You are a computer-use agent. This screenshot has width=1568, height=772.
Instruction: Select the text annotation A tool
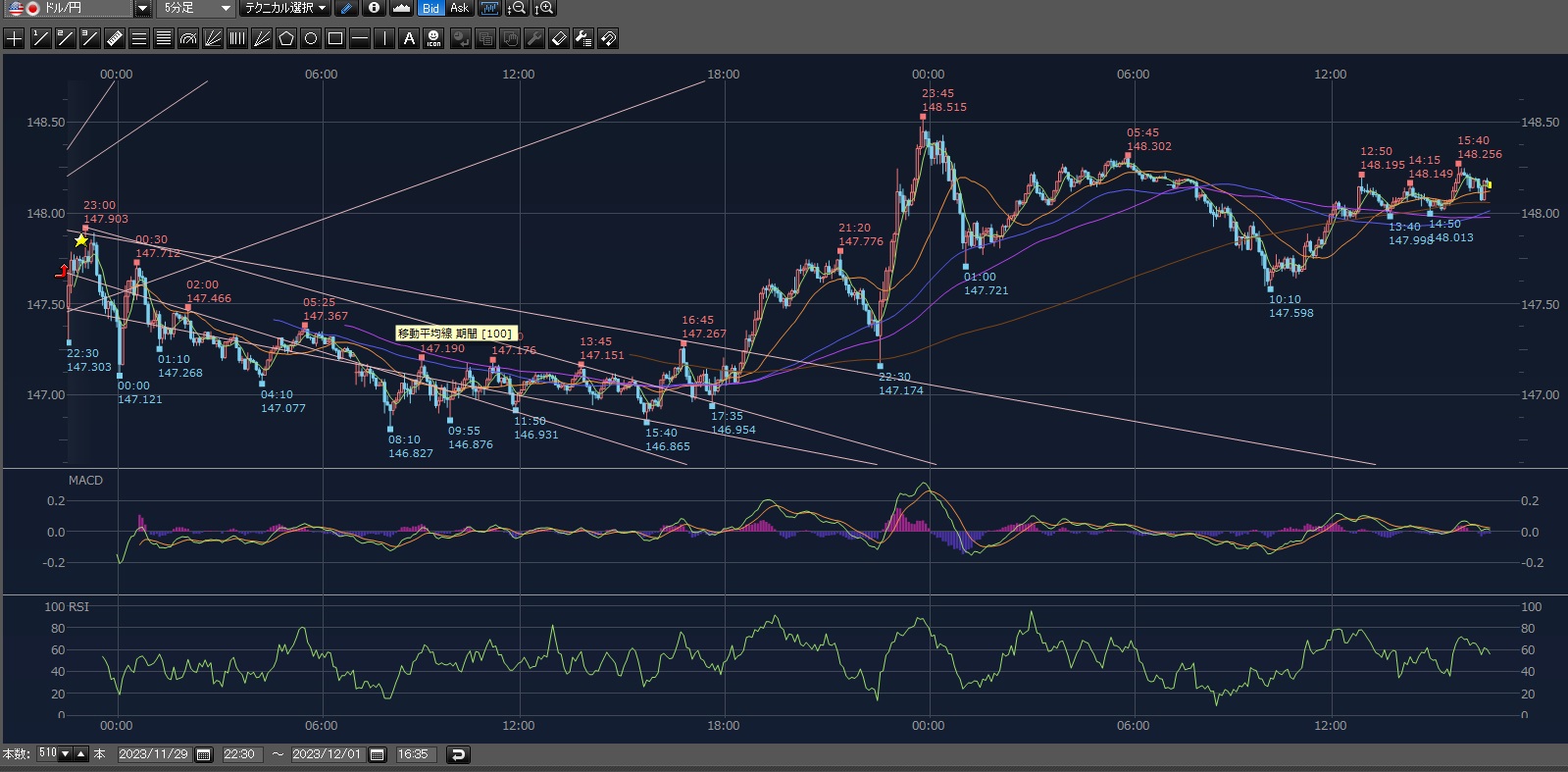tap(409, 38)
